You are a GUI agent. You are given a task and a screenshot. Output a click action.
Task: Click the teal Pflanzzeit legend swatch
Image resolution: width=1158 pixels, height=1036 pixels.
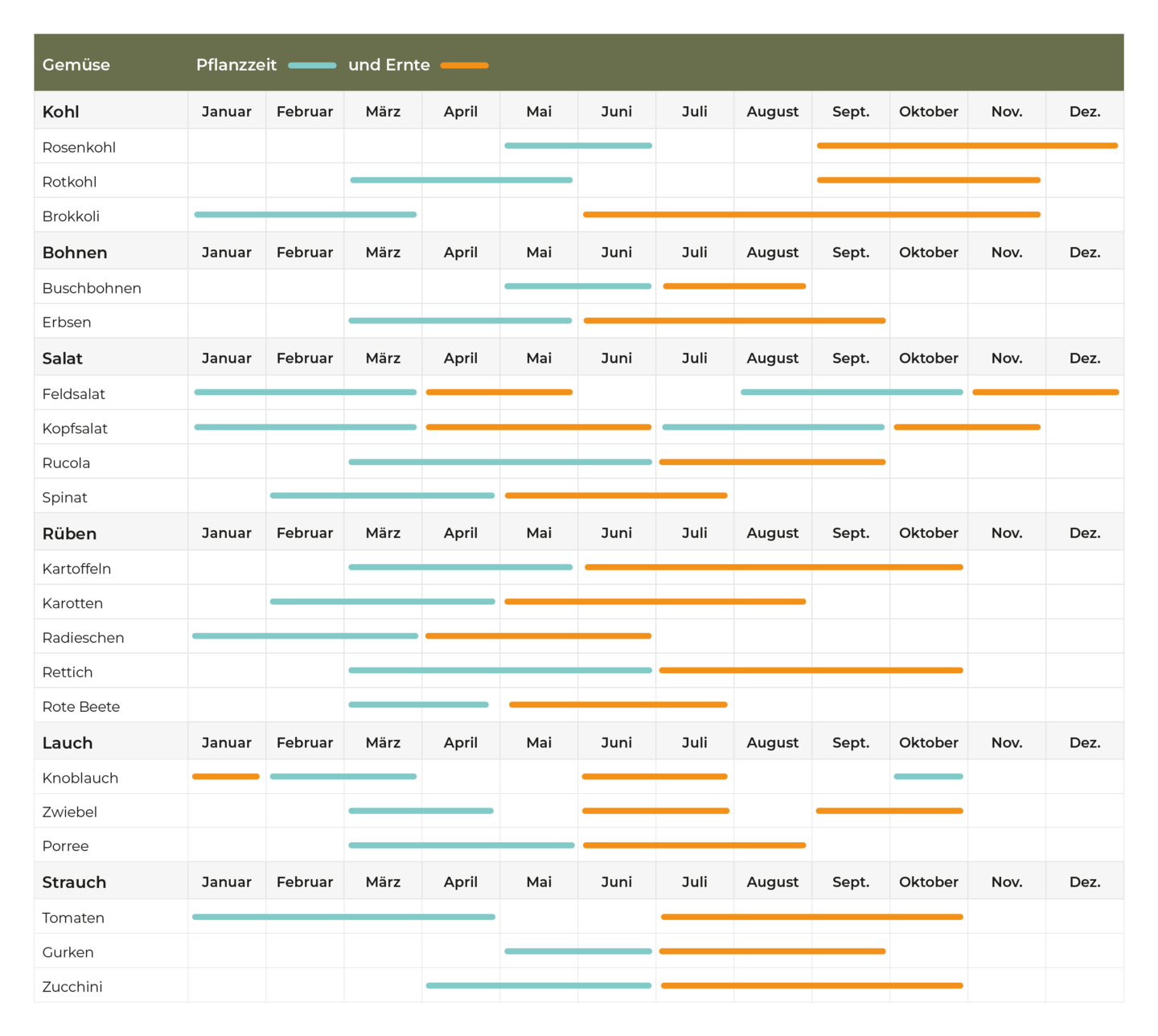tap(312, 65)
